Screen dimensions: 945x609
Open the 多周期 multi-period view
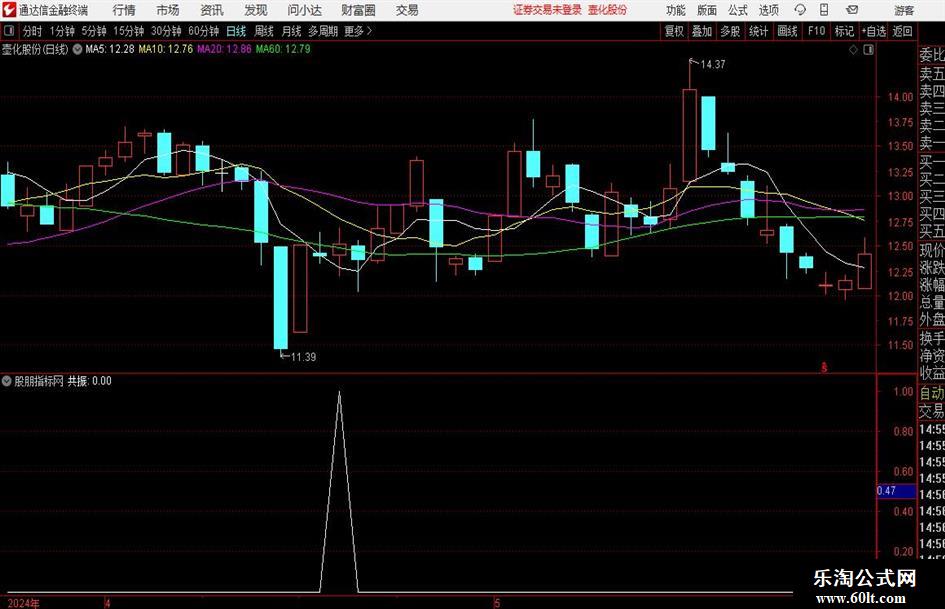click(323, 31)
